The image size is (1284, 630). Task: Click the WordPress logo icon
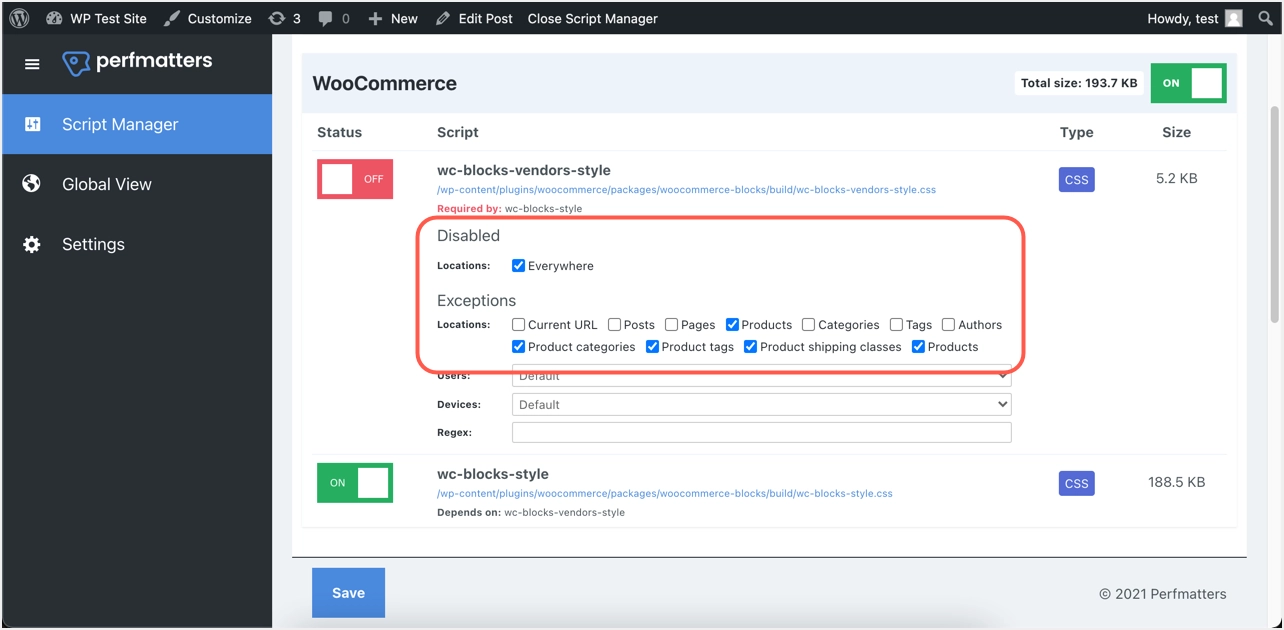[x=19, y=18]
